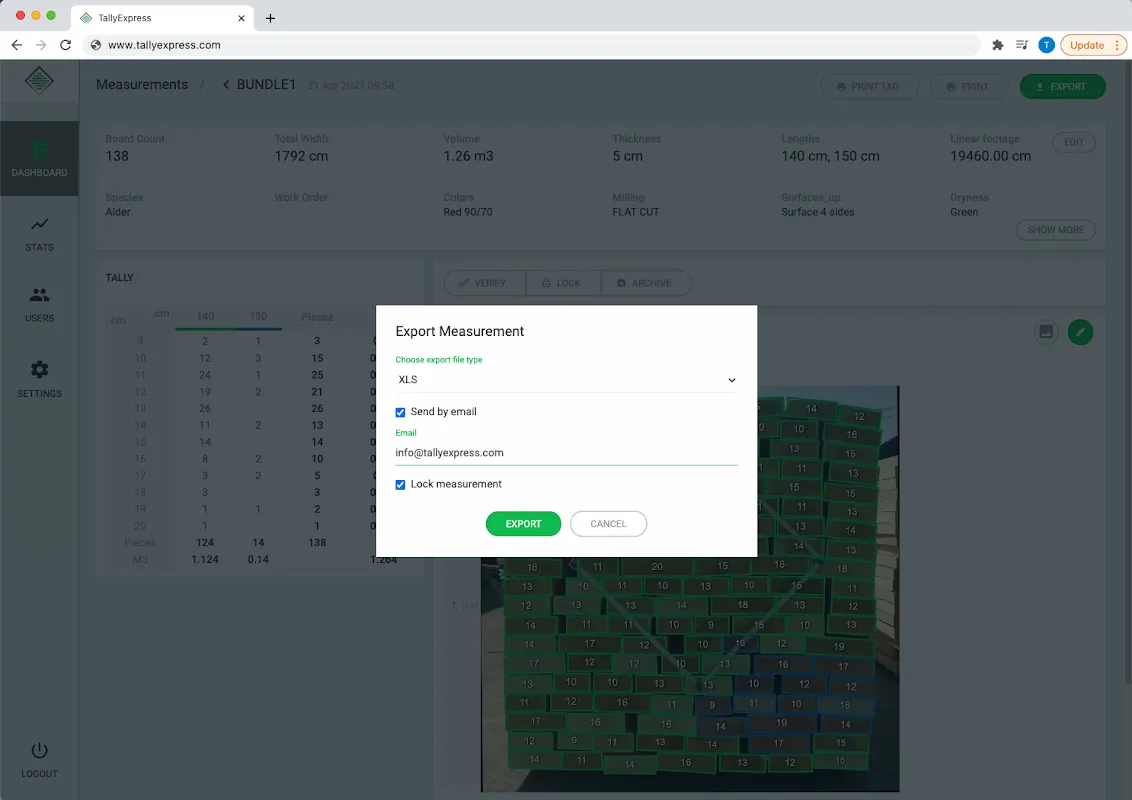1132x800 pixels.
Task: Click the Lock button in toolbar
Action: pos(563,283)
